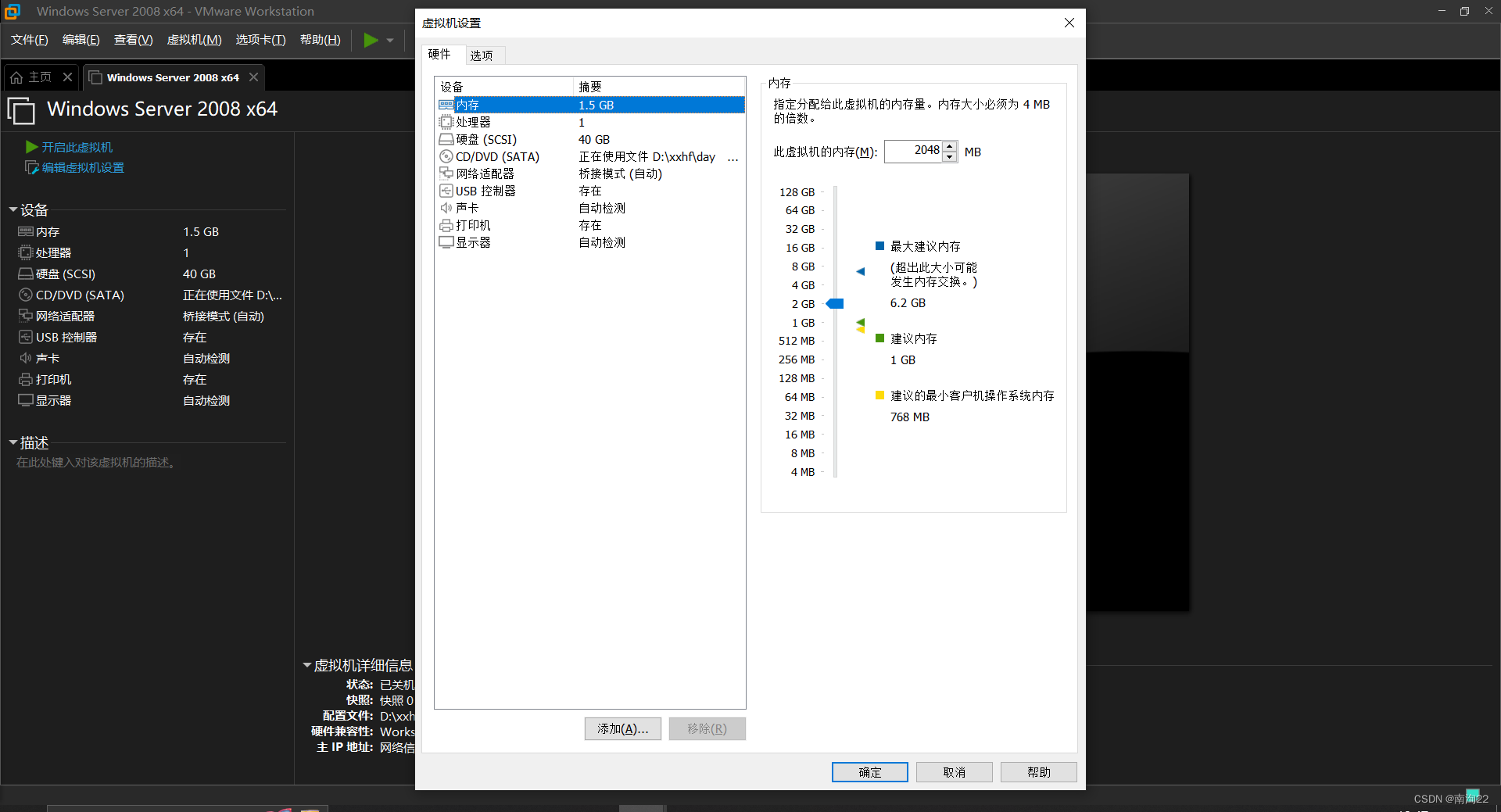Close the Windows Server 2008 x64 tab
The width and height of the screenshot is (1501, 812).
pyautogui.click(x=253, y=77)
